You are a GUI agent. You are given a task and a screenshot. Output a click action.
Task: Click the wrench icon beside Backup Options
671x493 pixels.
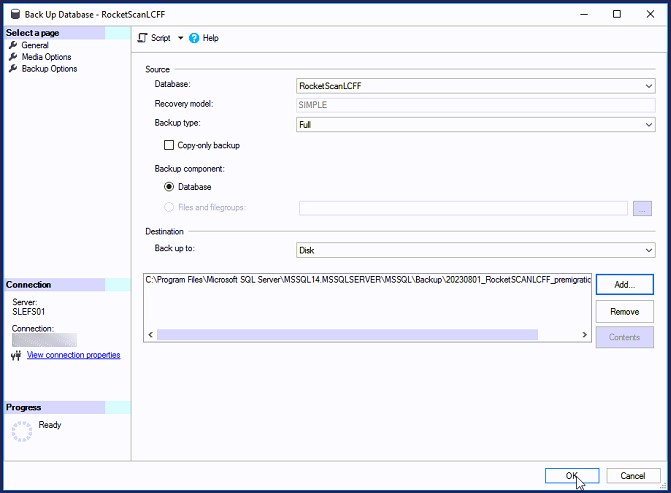tap(13, 68)
